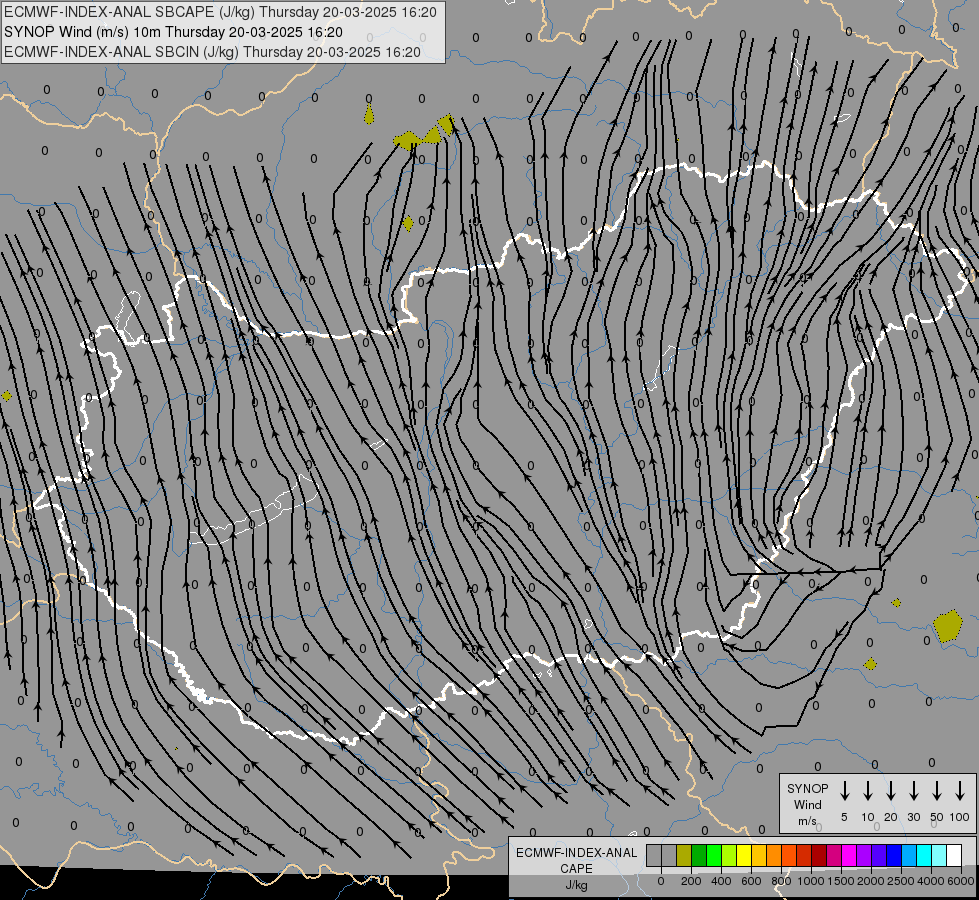Click the 10 m/s wind arrow in legend
The image size is (979, 900).
coord(867,791)
